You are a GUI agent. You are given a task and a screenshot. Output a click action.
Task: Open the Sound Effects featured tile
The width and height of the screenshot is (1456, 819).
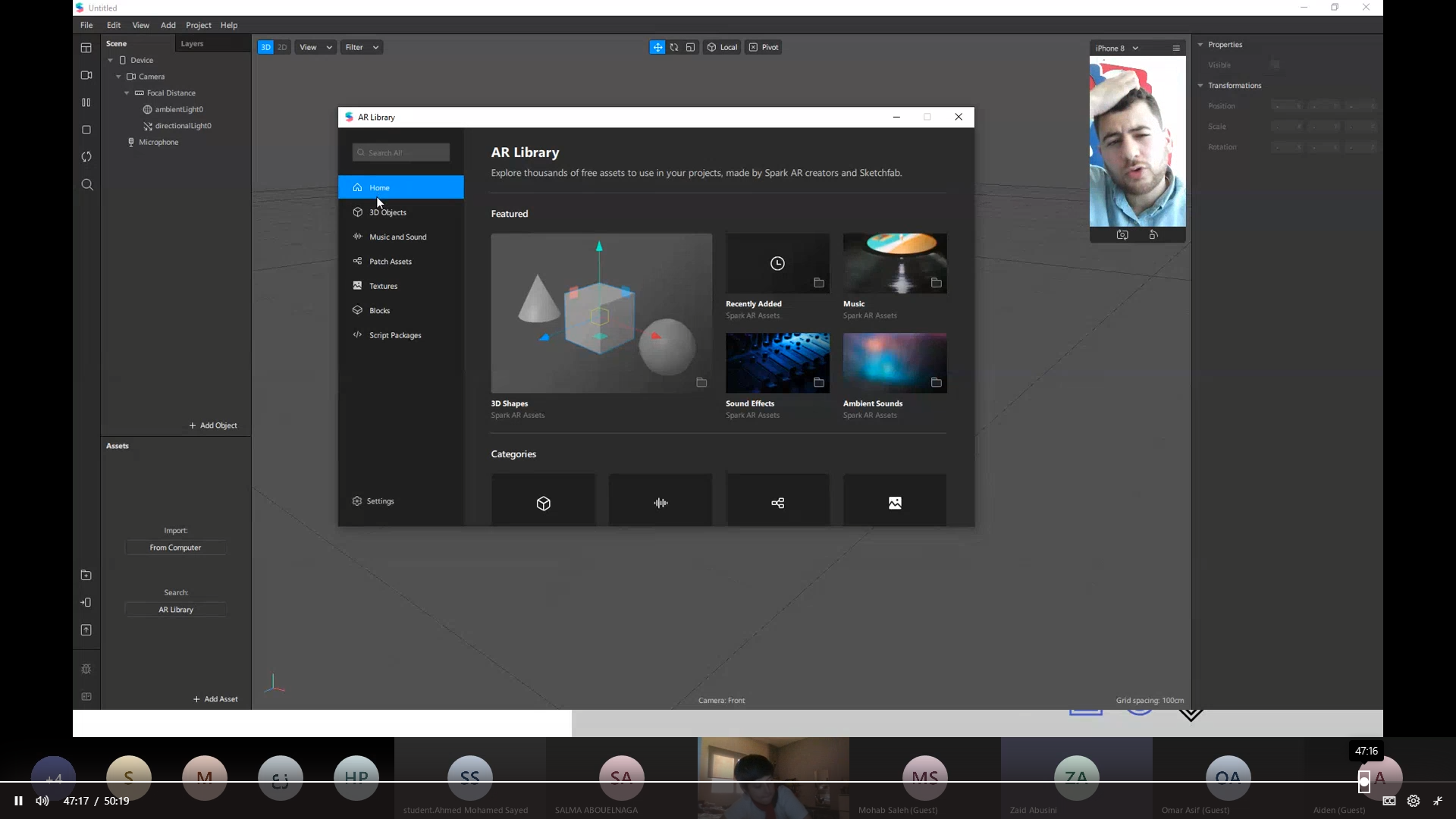[777, 362]
